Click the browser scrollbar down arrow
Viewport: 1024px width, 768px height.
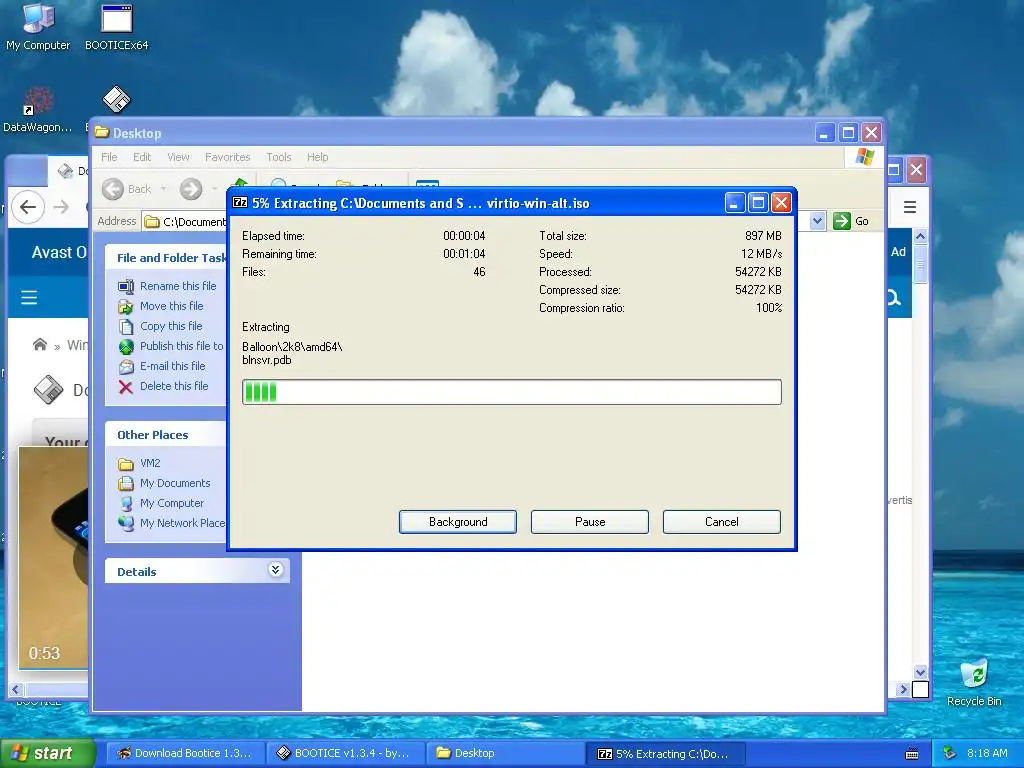point(920,671)
